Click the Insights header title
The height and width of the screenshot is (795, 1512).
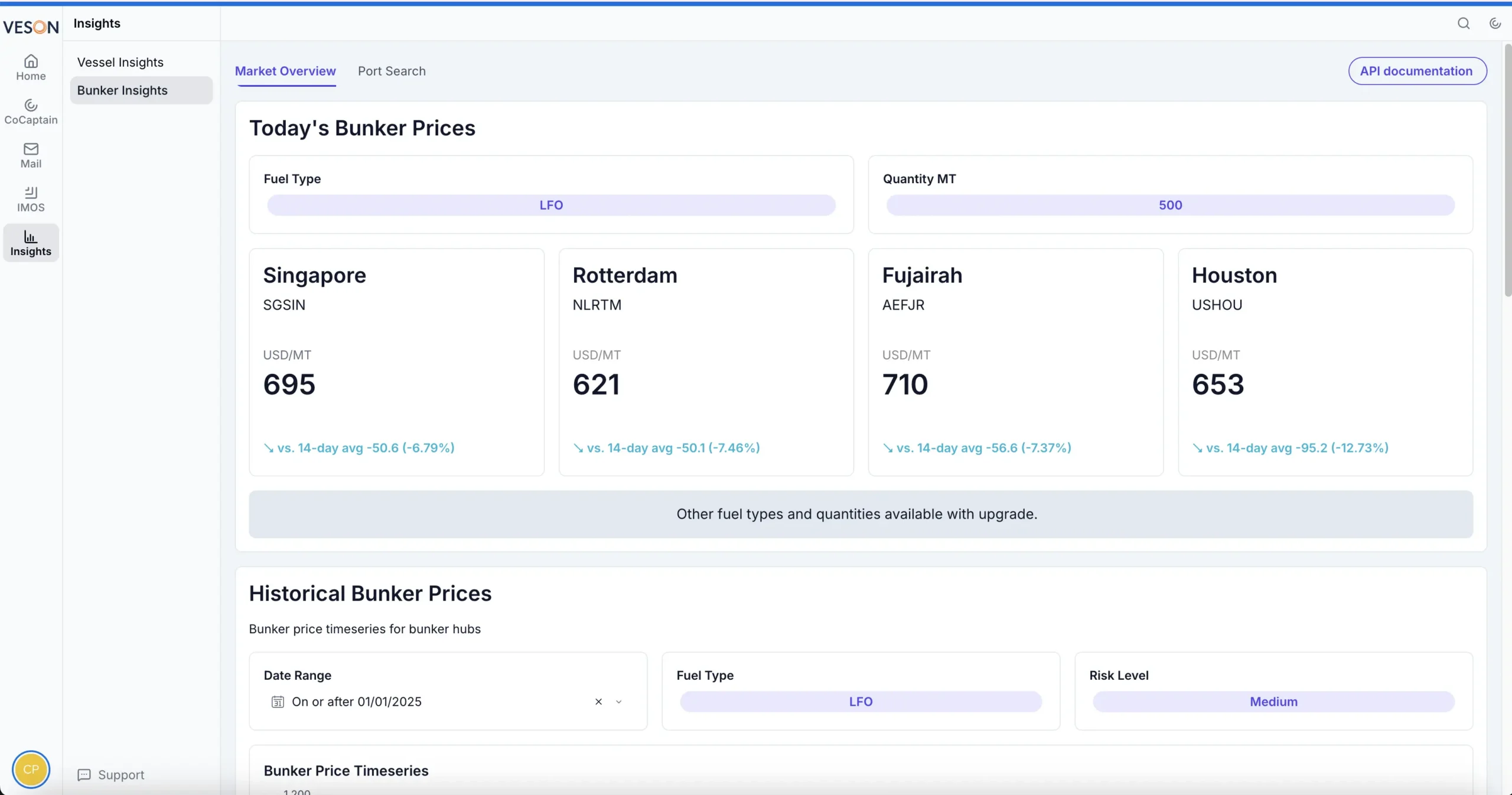[97, 23]
